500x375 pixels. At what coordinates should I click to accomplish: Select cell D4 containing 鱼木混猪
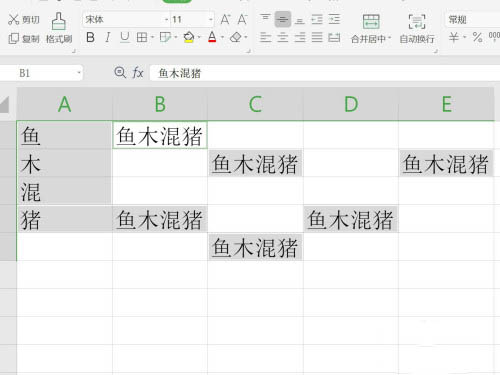coord(351,219)
